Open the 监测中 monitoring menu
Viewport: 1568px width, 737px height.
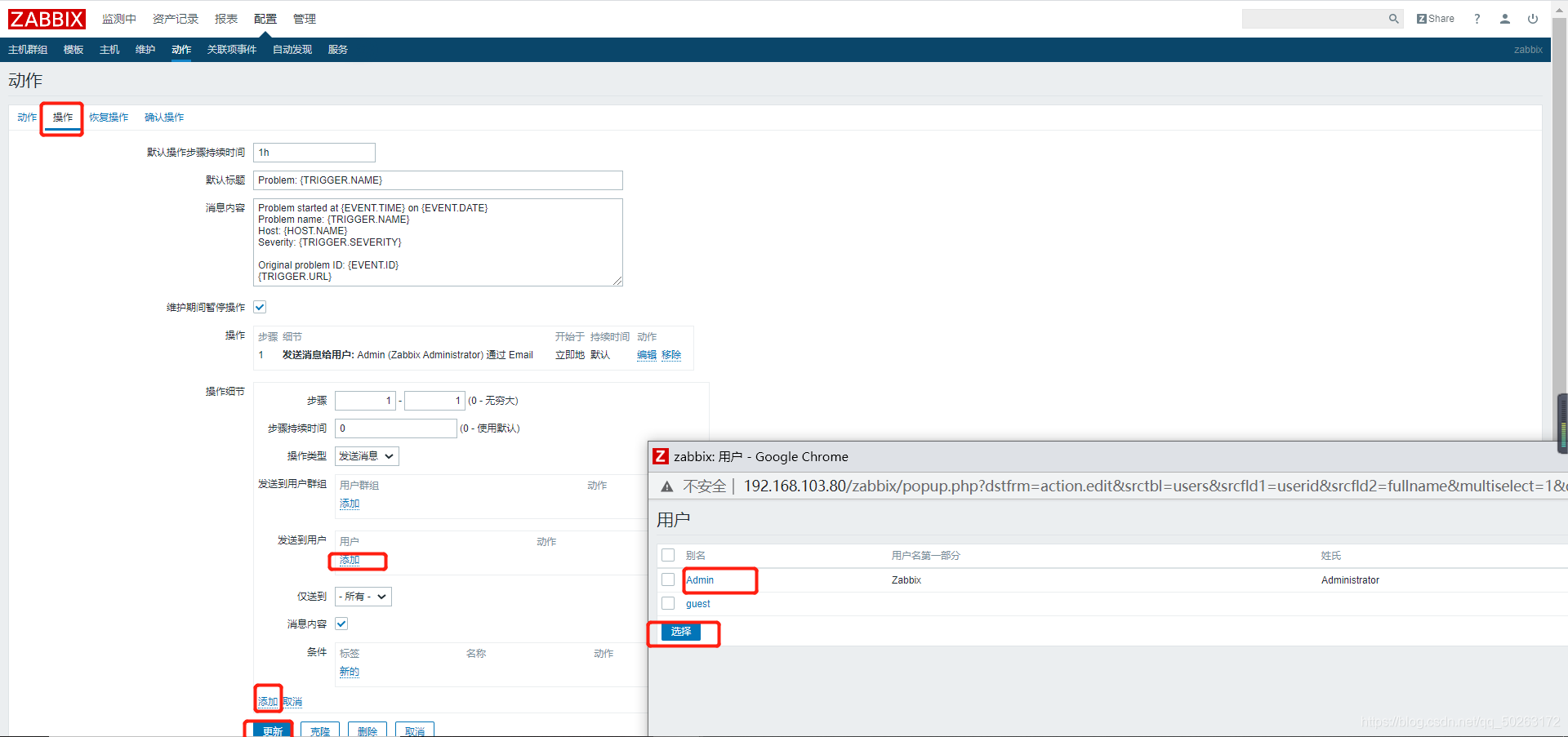(119, 19)
